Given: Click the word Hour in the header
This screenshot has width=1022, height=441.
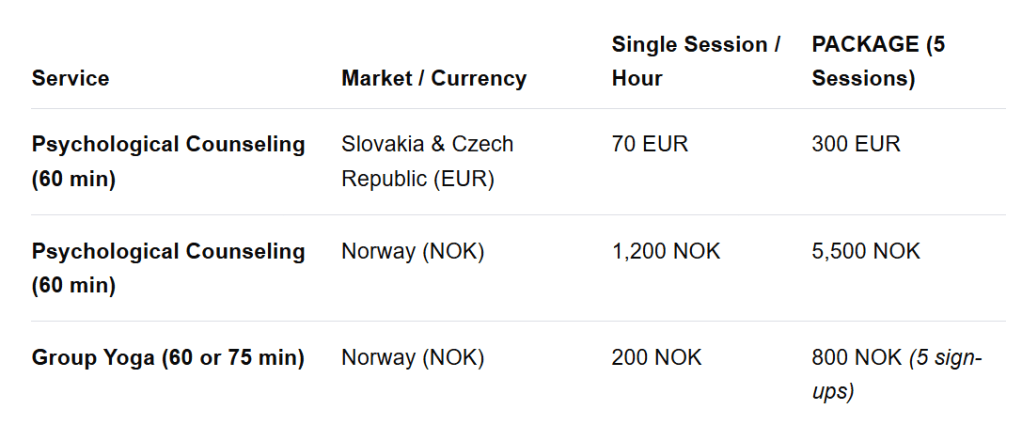Looking at the screenshot, I should pyautogui.click(x=637, y=78).
